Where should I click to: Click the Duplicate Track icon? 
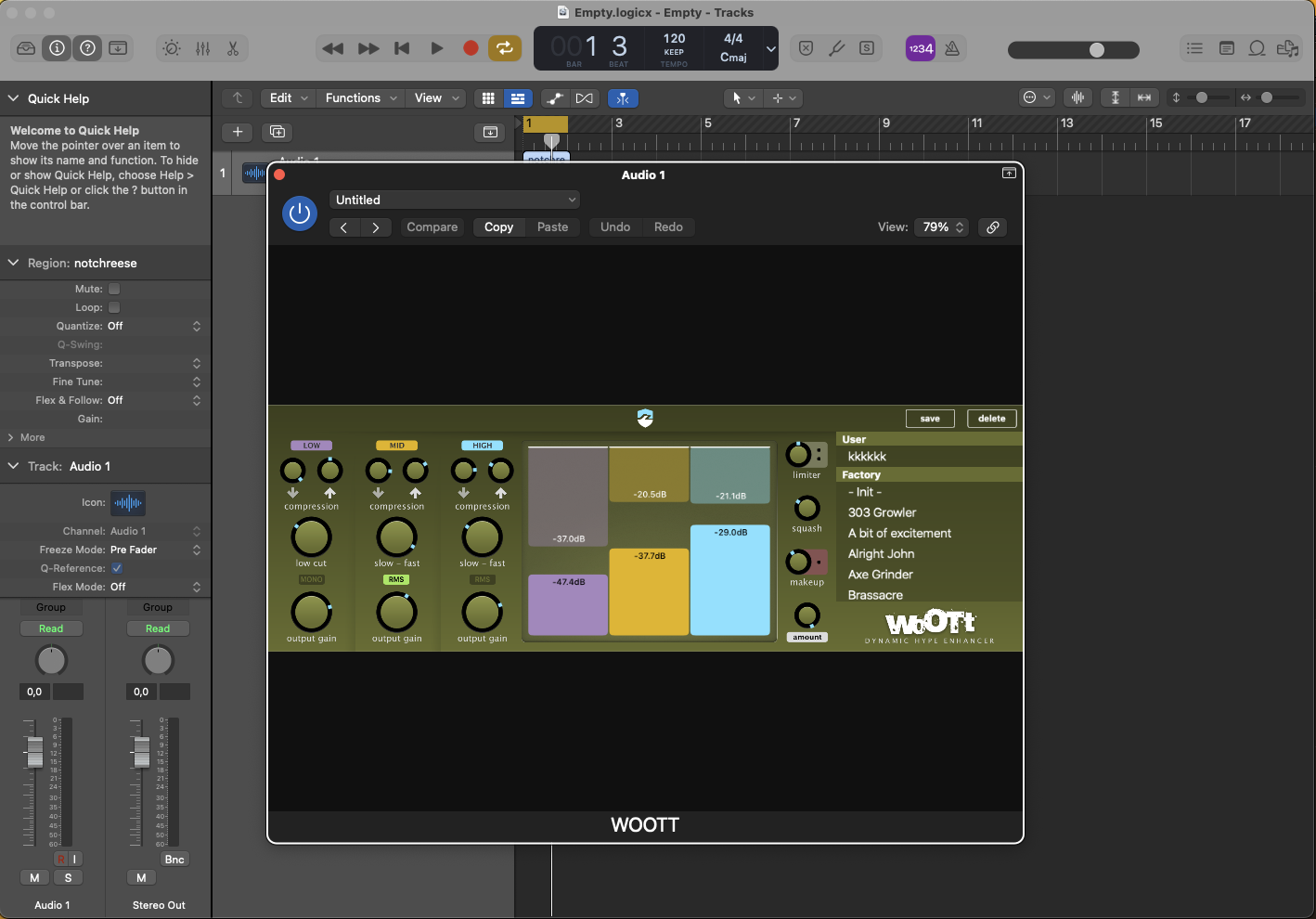pyautogui.click(x=277, y=132)
